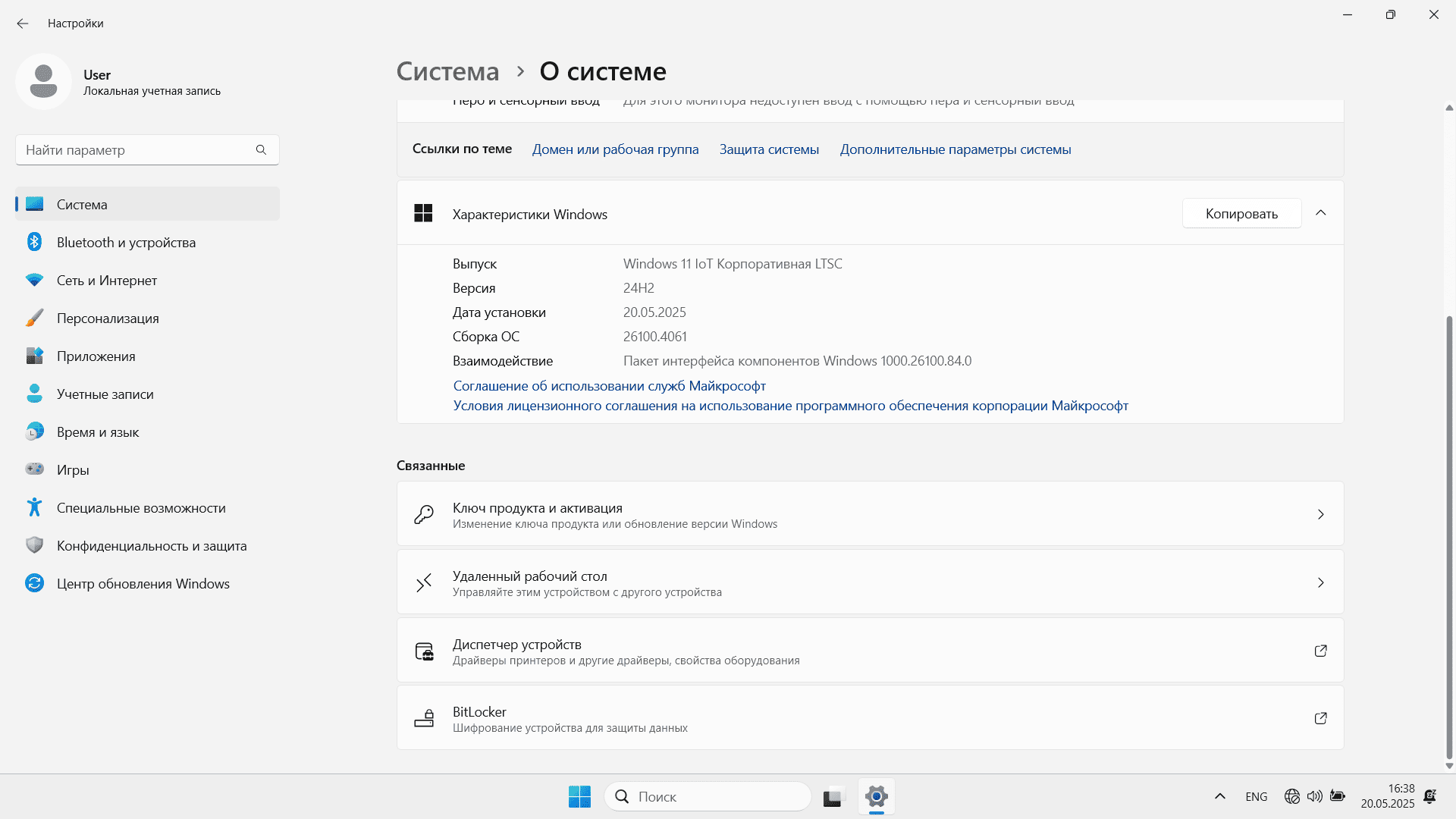Click the Пакет интерфейса компонентов Windows value
Image resolution: width=1456 pixels, height=819 pixels.
[797, 361]
